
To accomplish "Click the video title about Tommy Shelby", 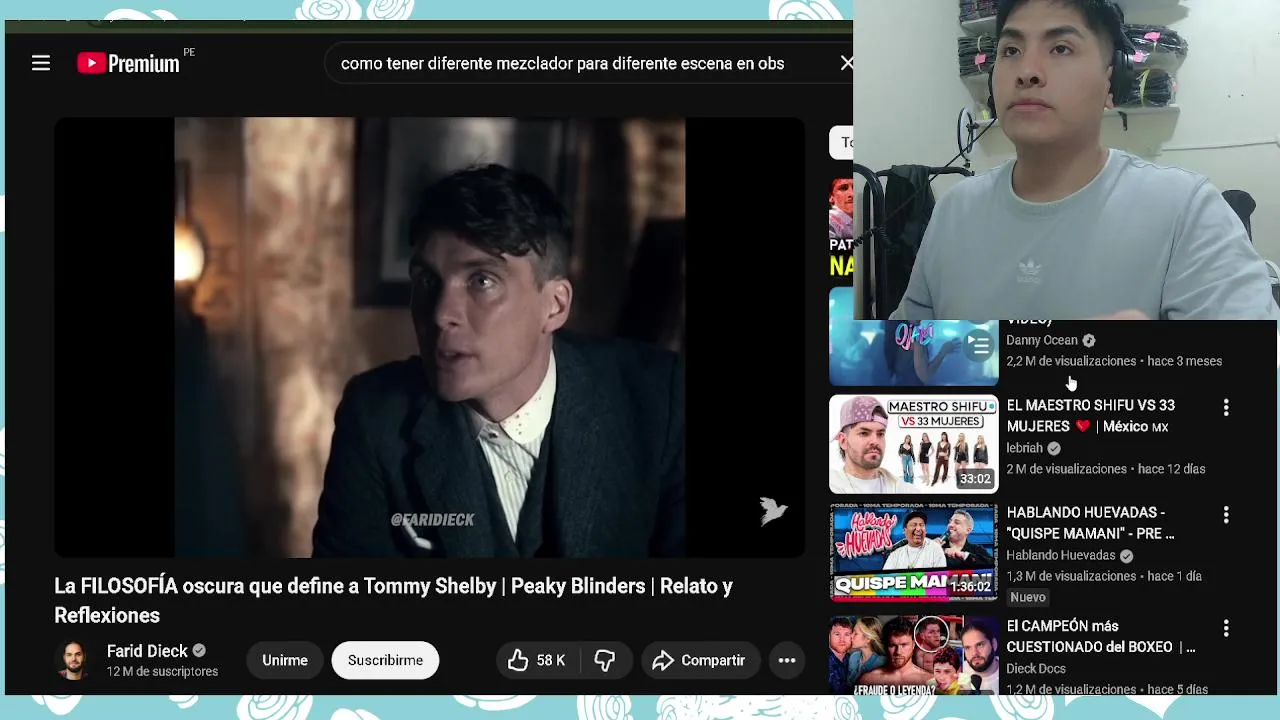I will [393, 600].
